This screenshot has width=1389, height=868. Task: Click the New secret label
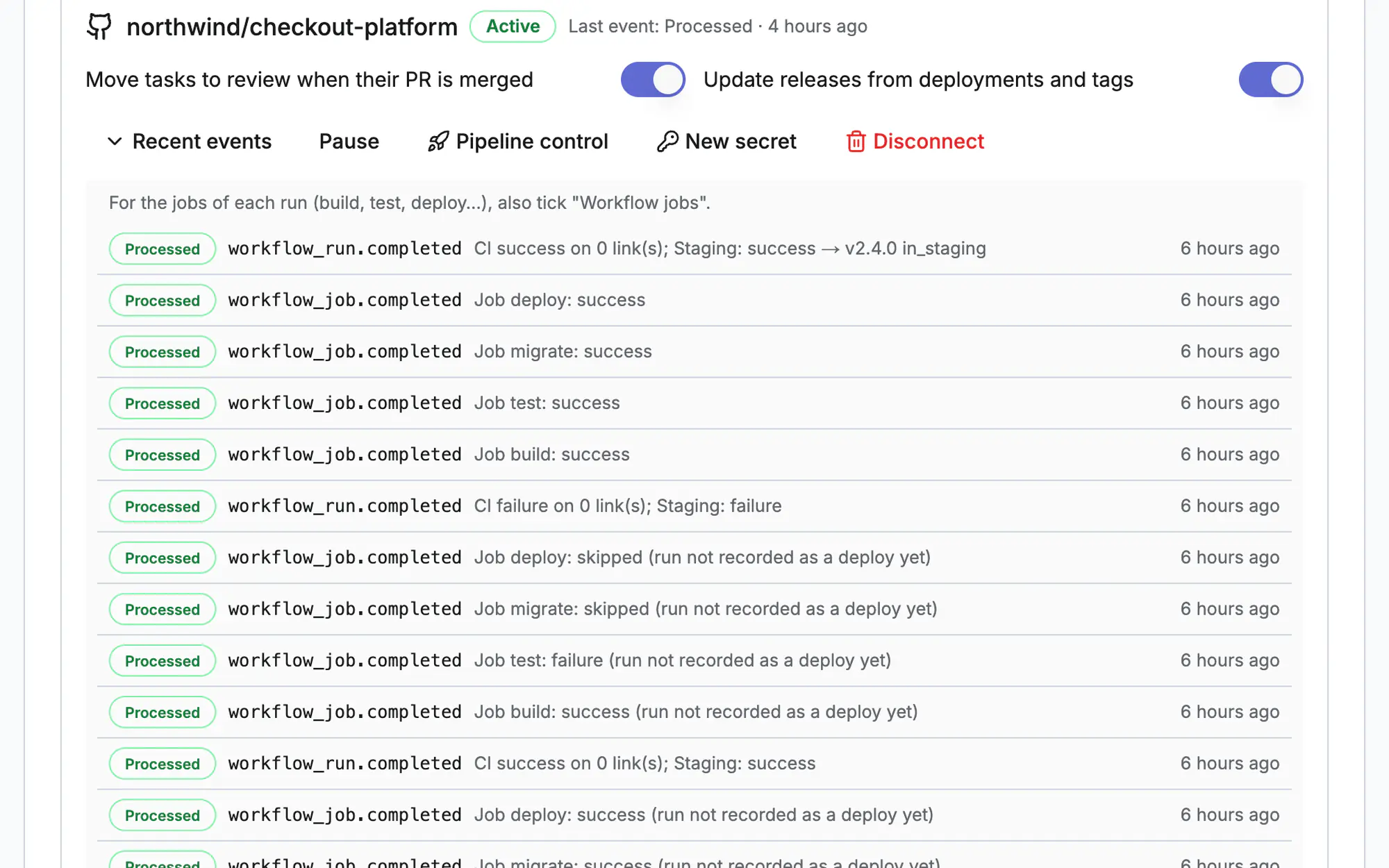[740, 142]
